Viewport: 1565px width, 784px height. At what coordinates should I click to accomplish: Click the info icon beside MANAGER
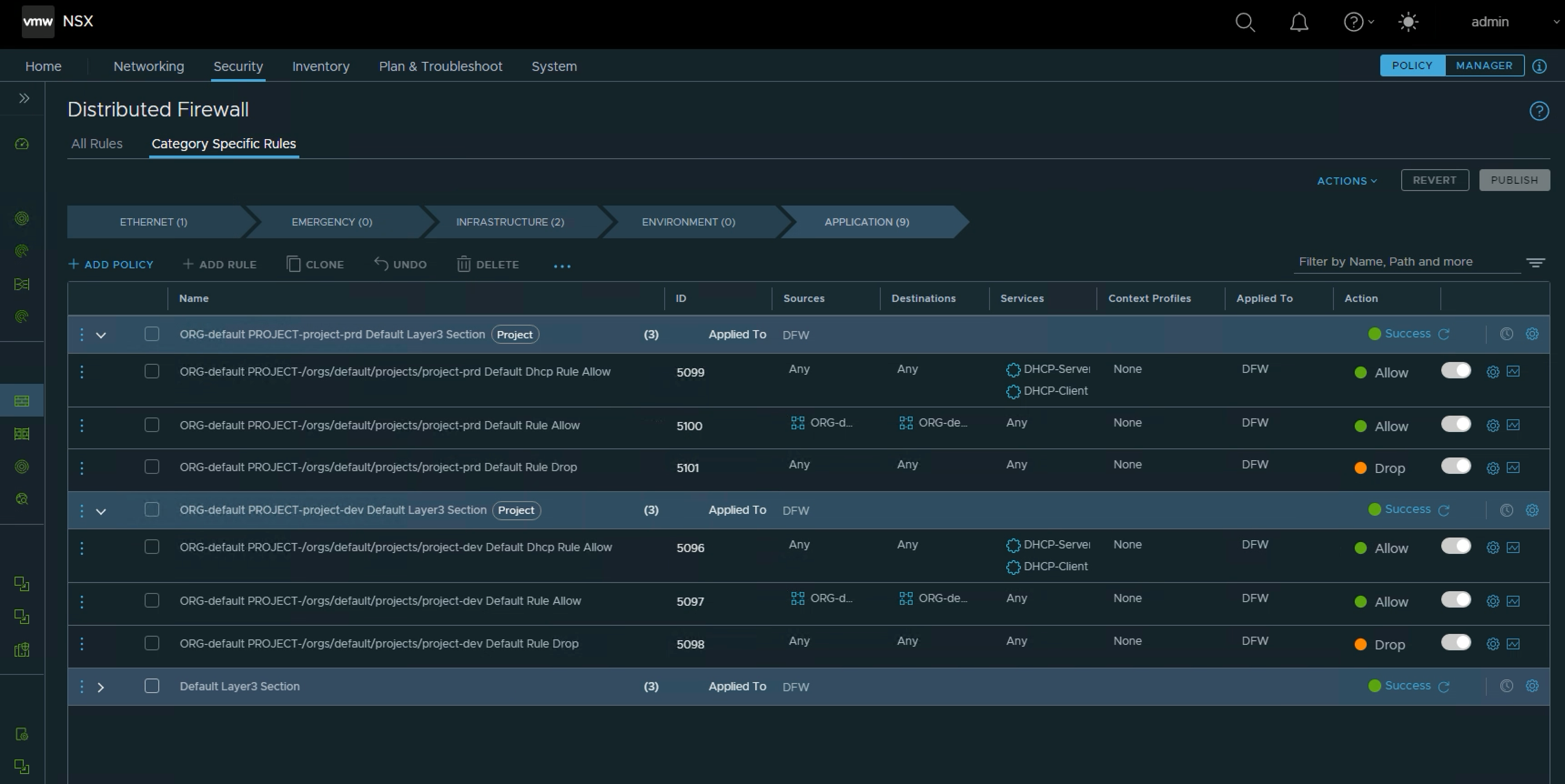(1539, 66)
